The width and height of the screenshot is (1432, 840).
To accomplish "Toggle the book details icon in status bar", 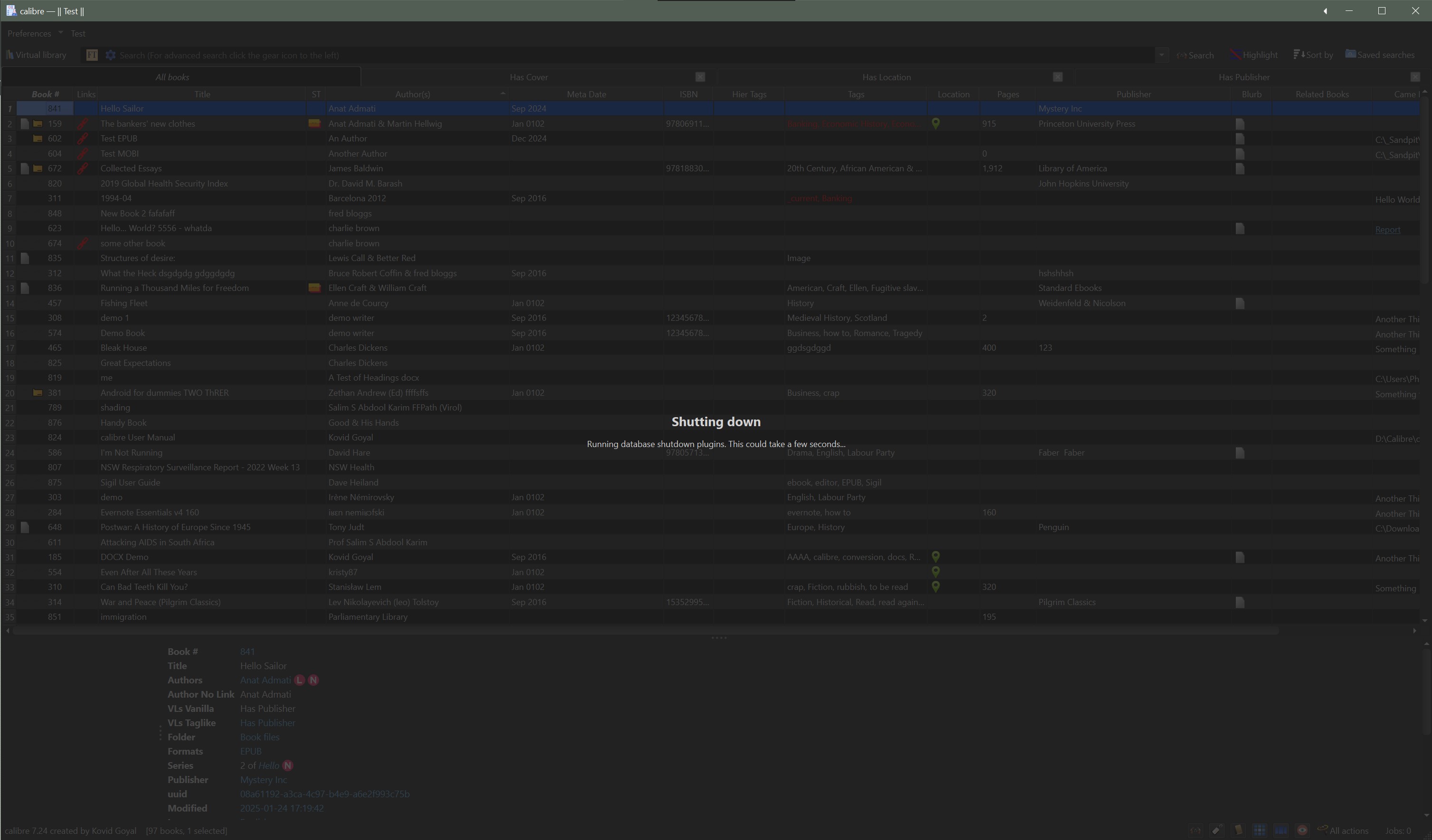I will click(1238, 831).
